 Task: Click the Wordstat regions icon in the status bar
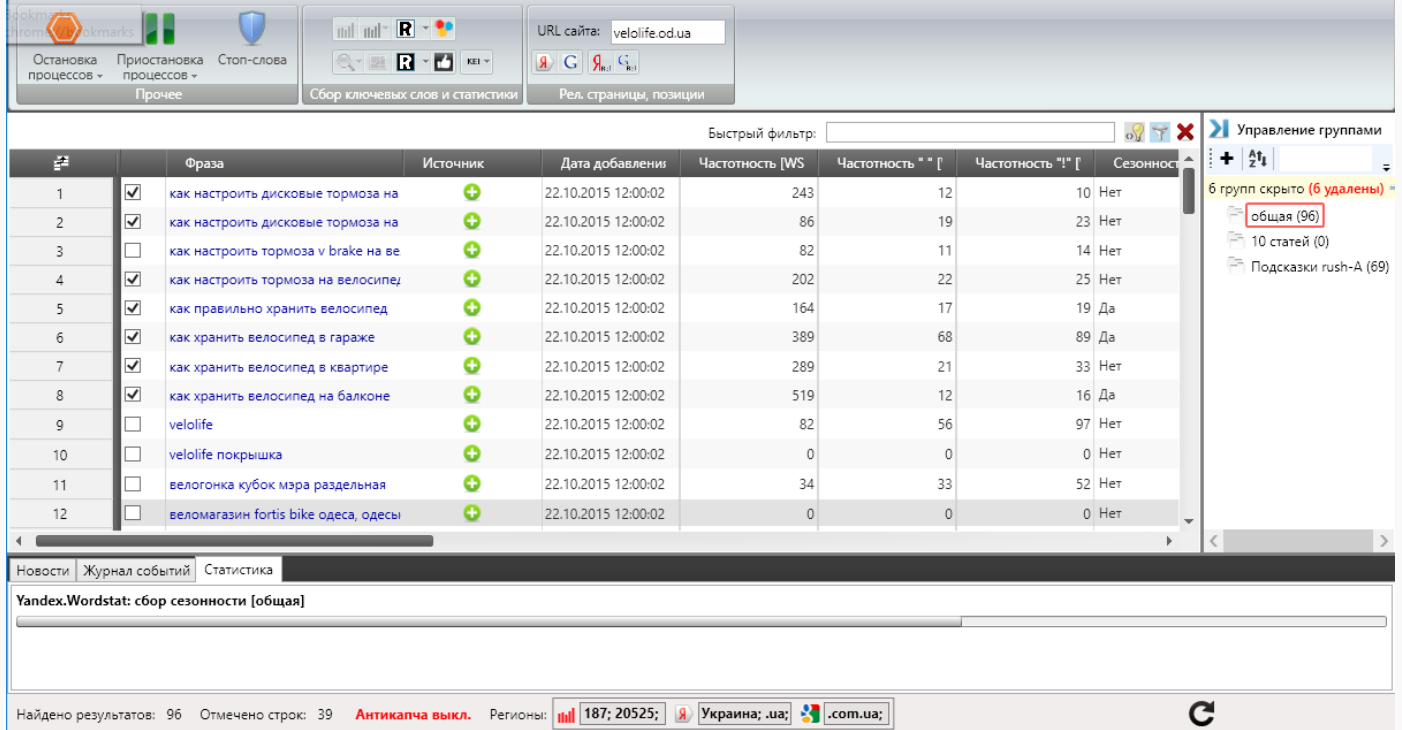point(565,714)
